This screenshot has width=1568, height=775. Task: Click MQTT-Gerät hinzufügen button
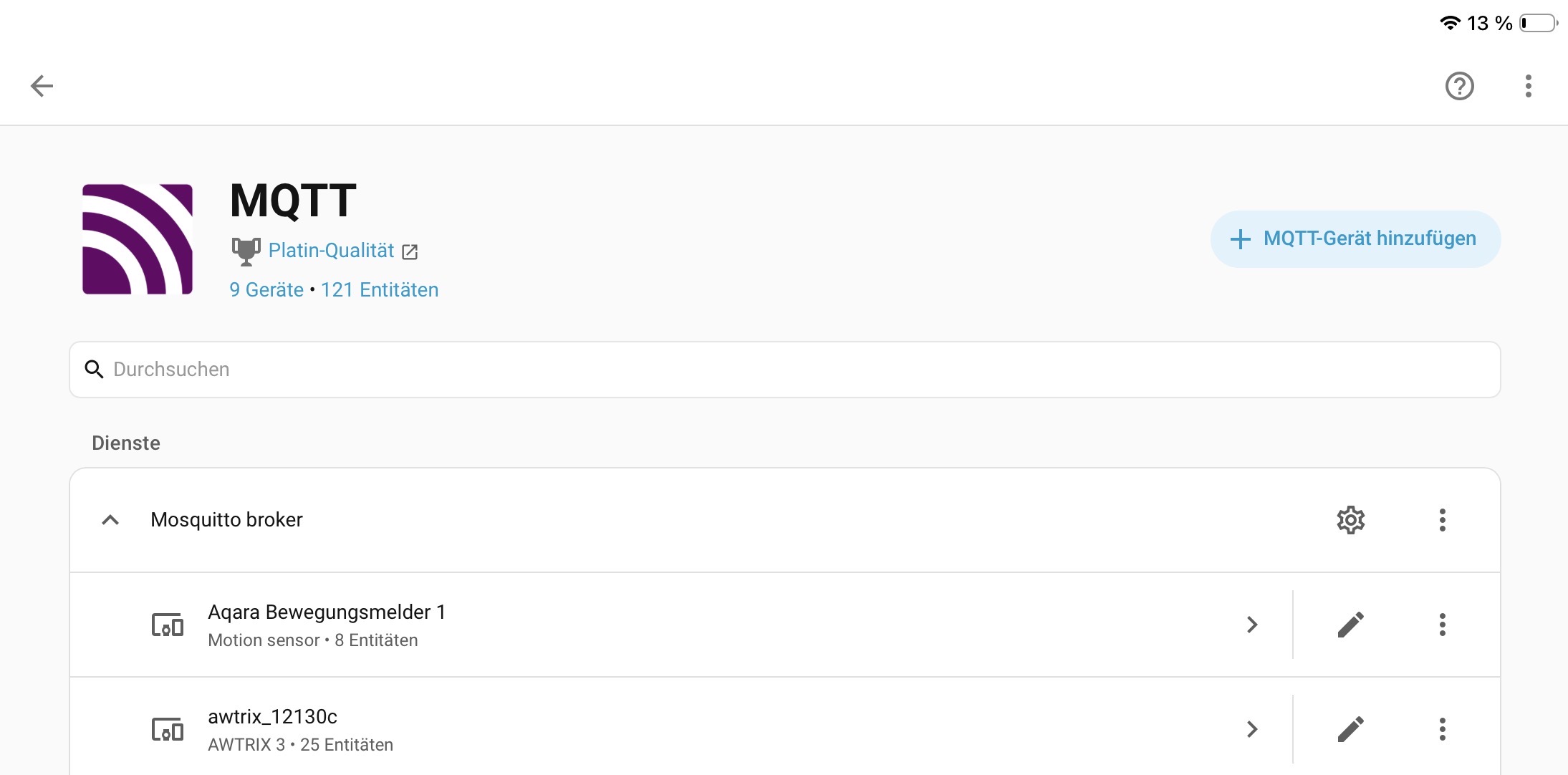point(1355,239)
